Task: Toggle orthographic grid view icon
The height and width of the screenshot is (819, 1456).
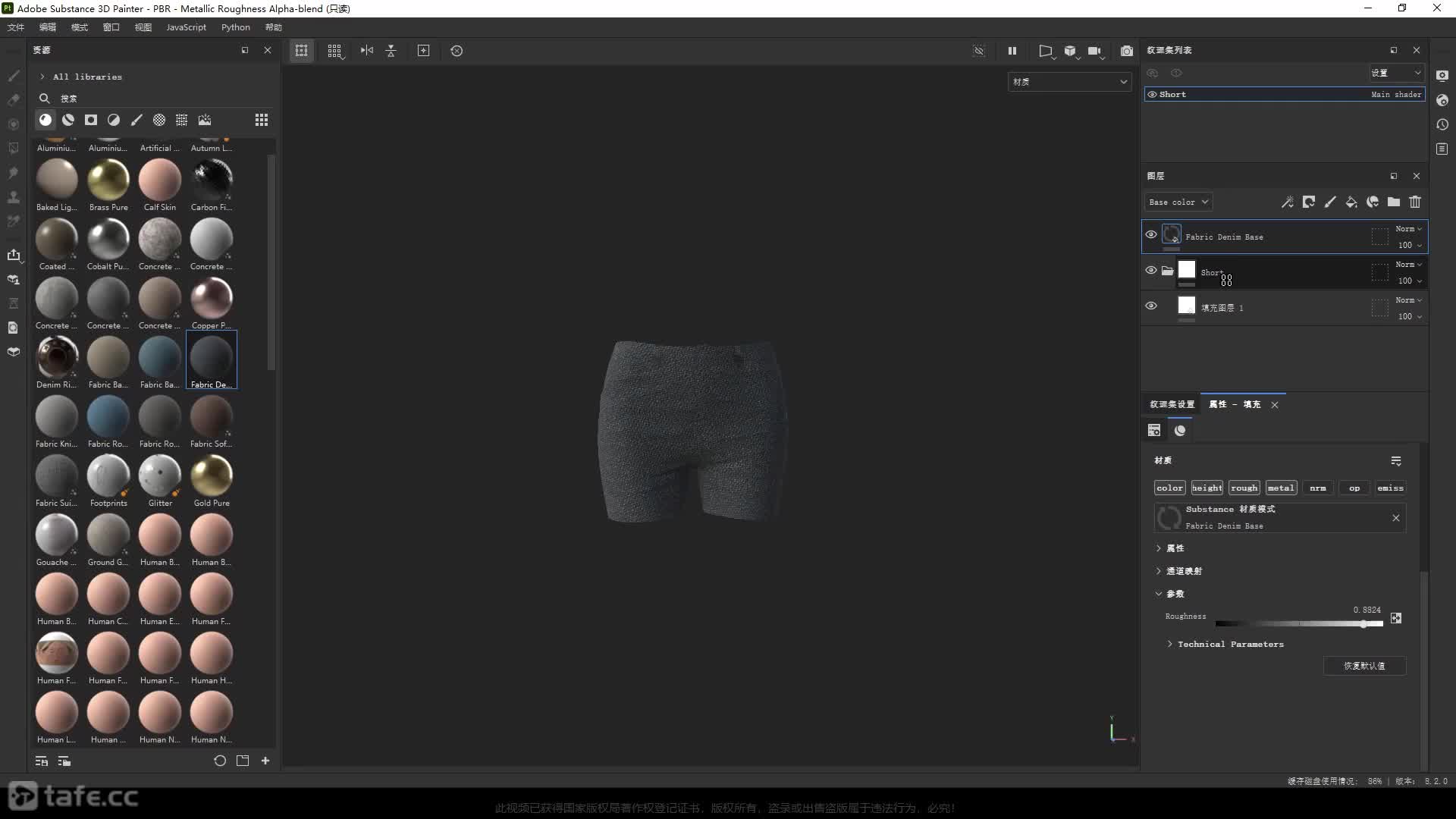Action: point(334,51)
